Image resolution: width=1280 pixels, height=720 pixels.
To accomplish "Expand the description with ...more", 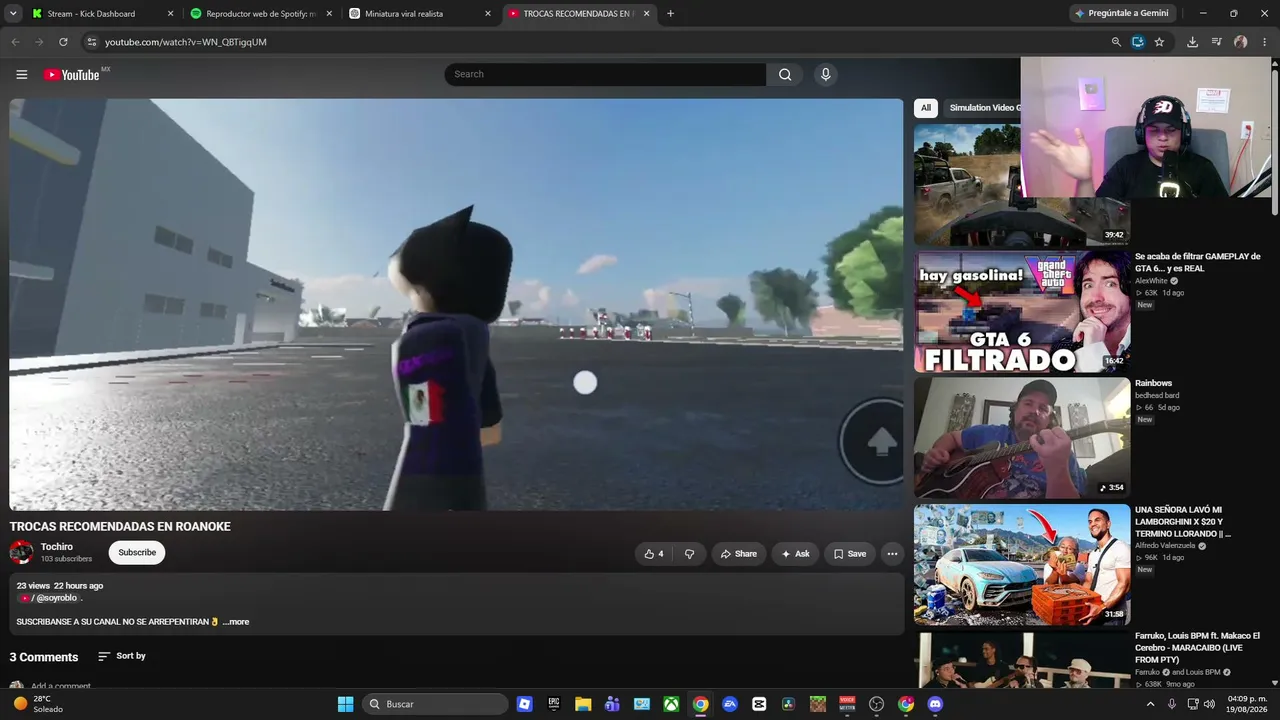I will tap(236, 622).
